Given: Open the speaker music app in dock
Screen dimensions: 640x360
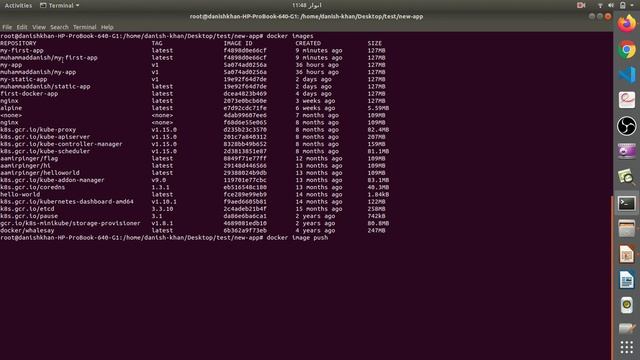Looking at the screenshot, I should coord(627,305).
